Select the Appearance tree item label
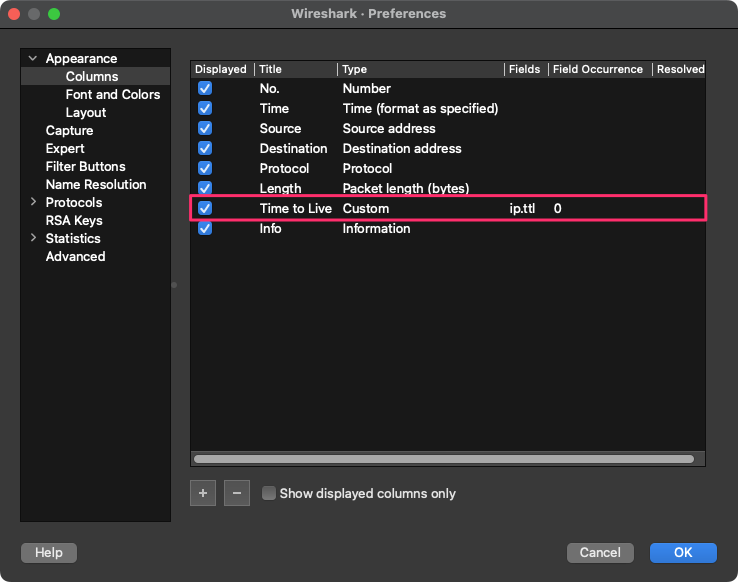Viewport: 738px width, 582px height. tap(81, 58)
